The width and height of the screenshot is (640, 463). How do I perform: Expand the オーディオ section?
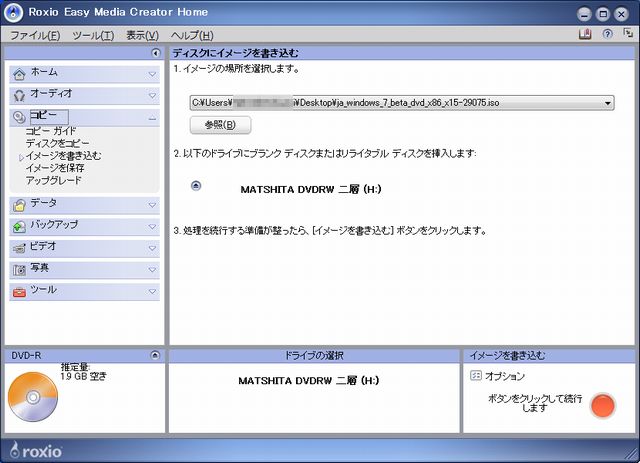point(152,96)
